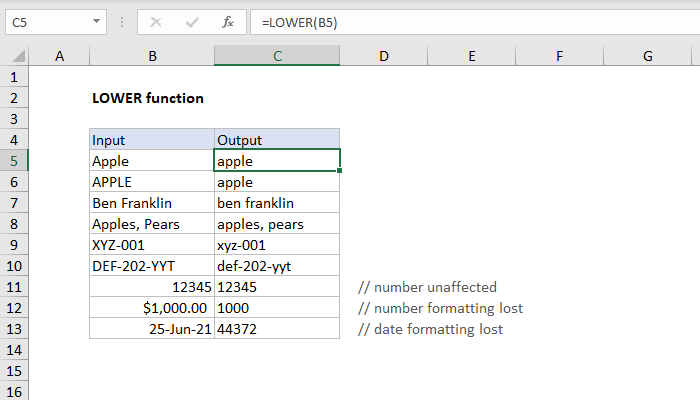The width and height of the screenshot is (700, 400).
Task: Select row 10 header
Action: [14, 266]
